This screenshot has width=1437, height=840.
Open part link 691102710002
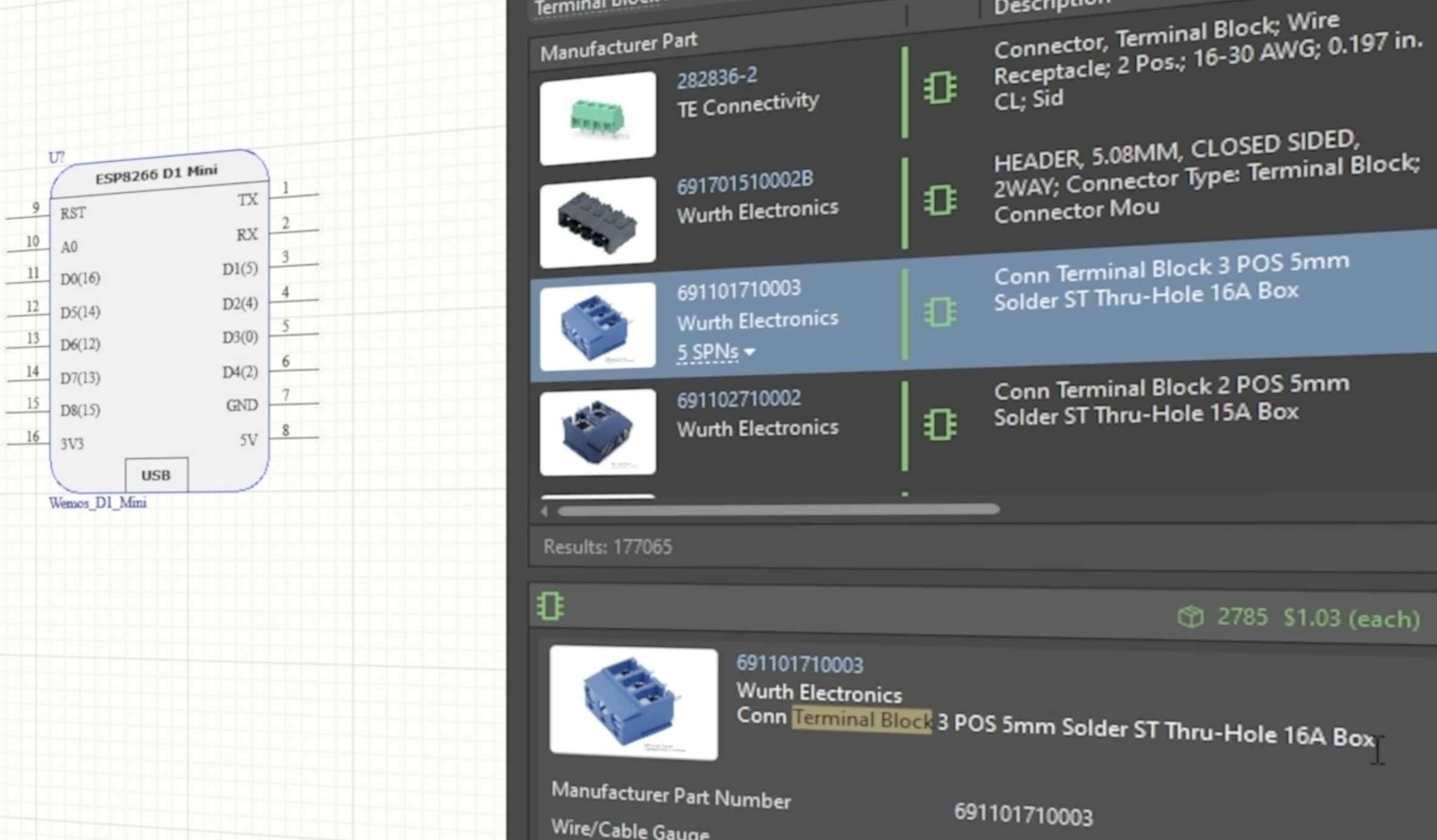(x=739, y=399)
